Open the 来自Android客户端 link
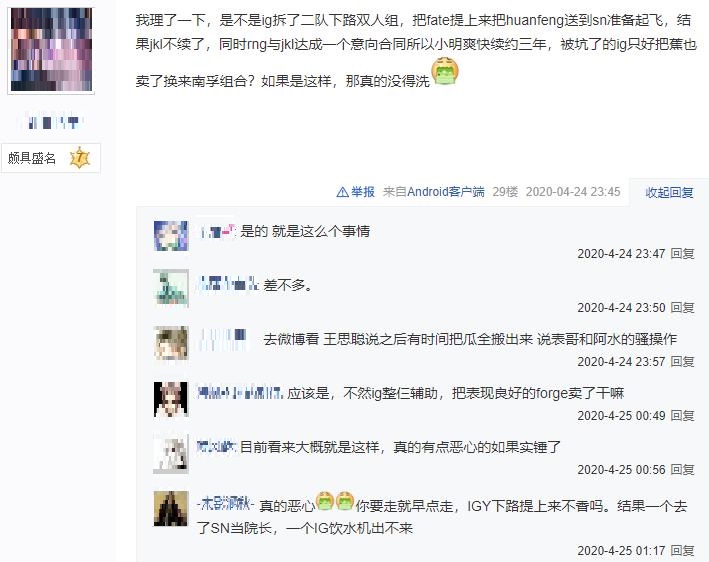This screenshot has height=562, width=709. 434,192
